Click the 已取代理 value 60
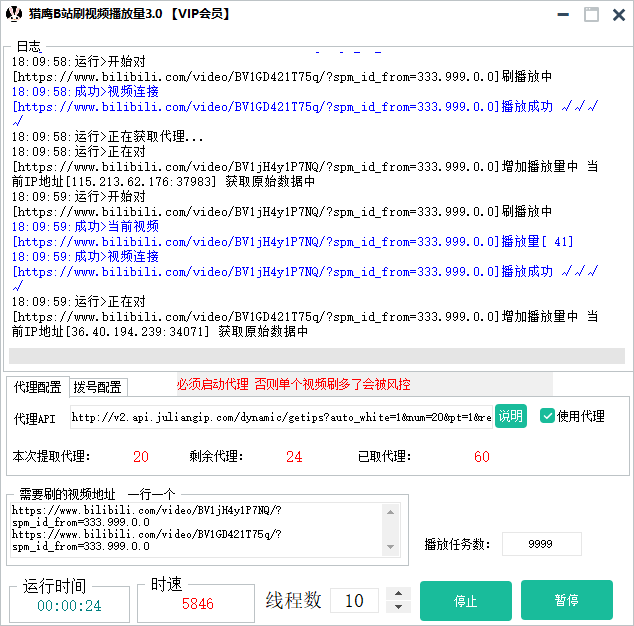Viewport: 634px width, 626px height. [x=482, y=457]
